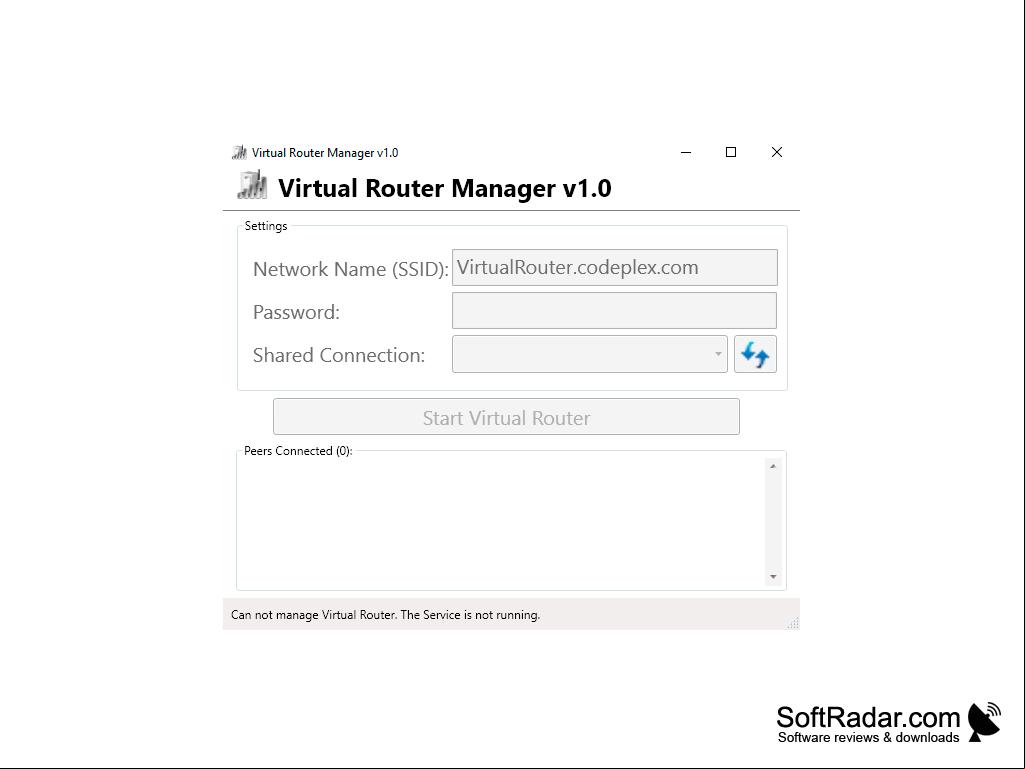Click the "Password:" label
This screenshot has width=1025, height=769.
pyautogui.click(x=296, y=312)
